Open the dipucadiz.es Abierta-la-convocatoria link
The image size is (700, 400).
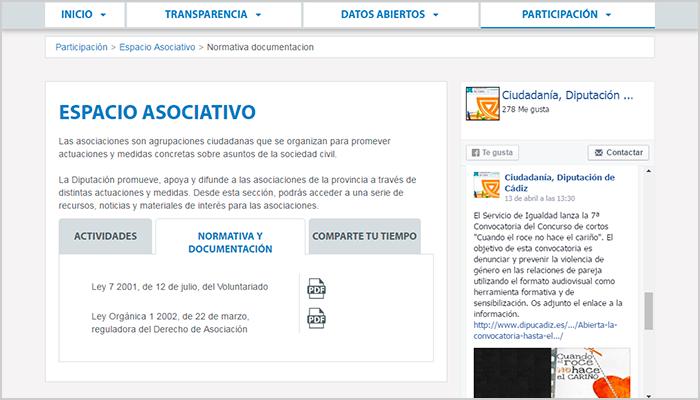click(545, 330)
